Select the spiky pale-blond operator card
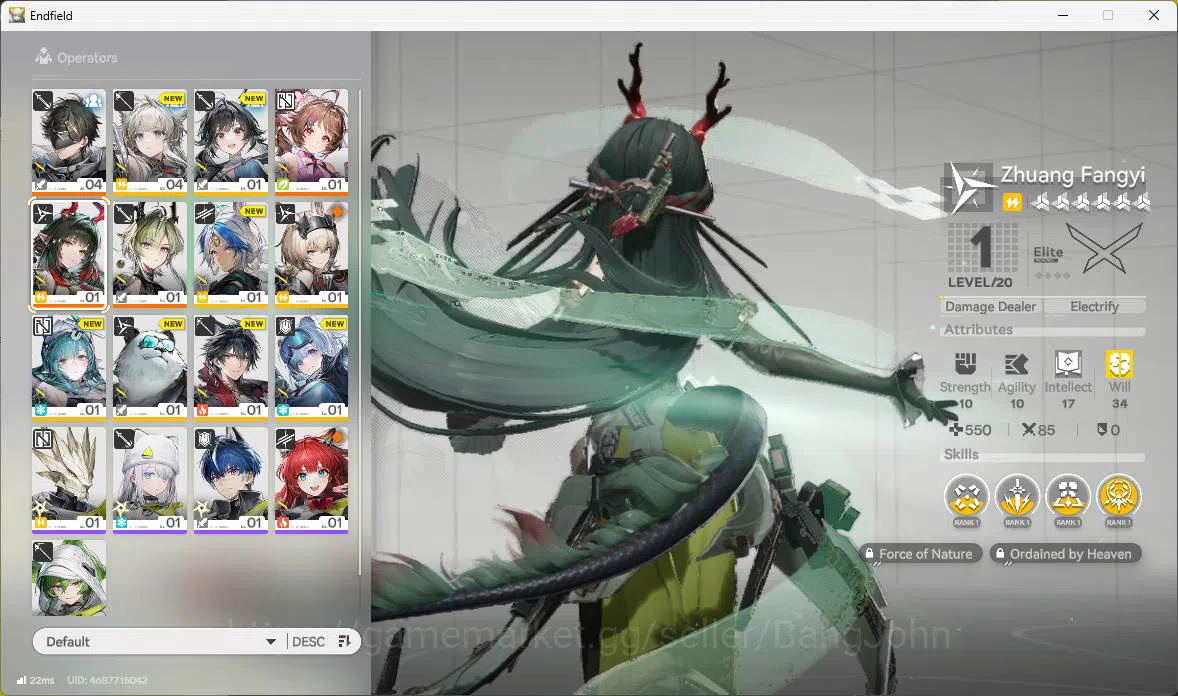1178x696 pixels. click(x=69, y=480)
